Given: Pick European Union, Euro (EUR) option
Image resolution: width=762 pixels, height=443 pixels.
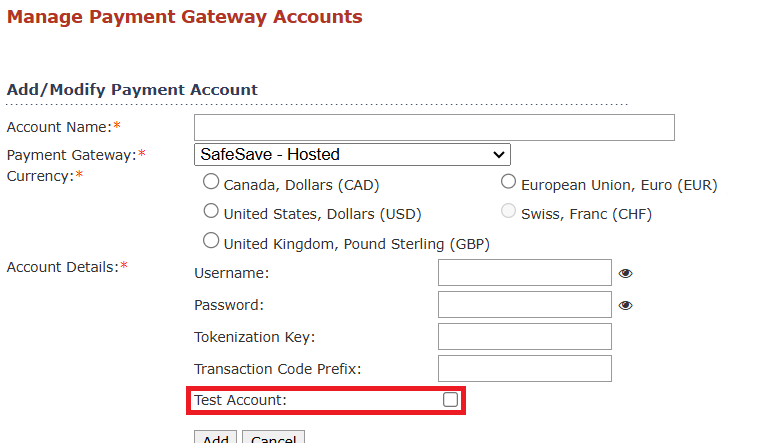Looking at the screenshot, I should [x=508, y=182].
